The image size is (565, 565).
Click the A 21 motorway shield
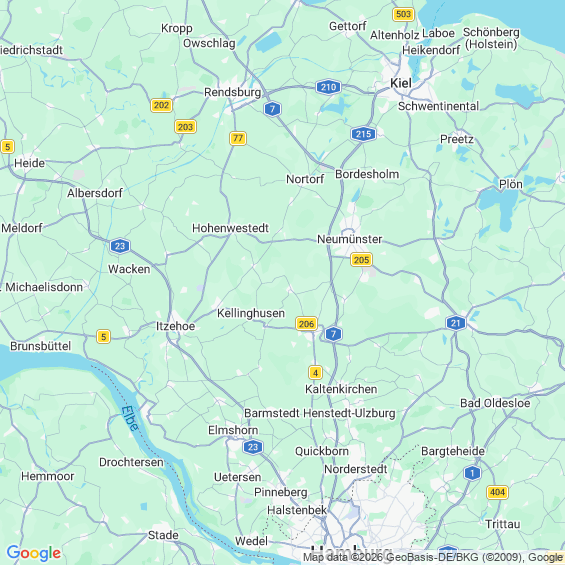[x=455, y=323]
